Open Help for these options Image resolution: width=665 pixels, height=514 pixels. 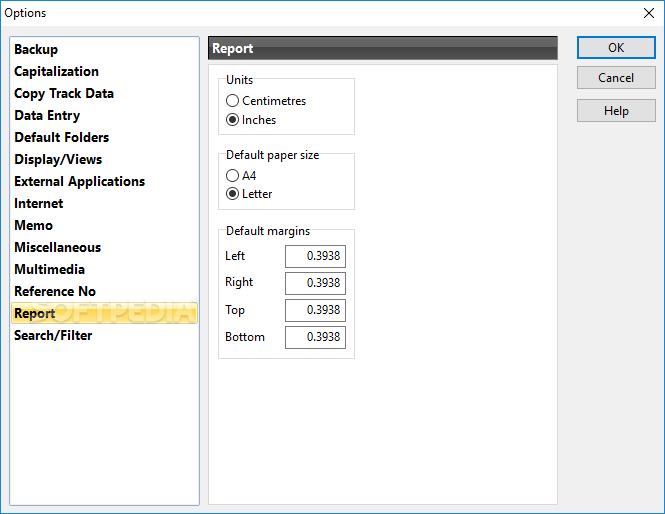tap(616, 111)
